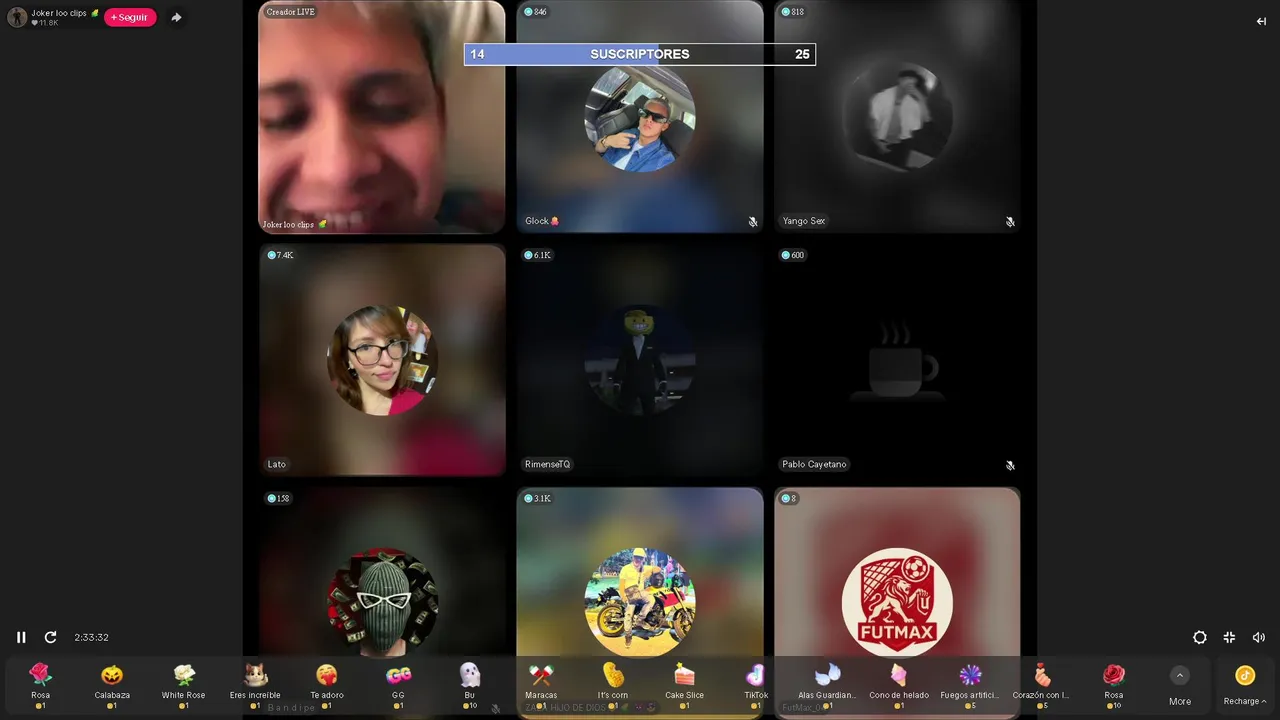
Task: Send the Rosa gift costing 1 coin
Action: click(x=40, y=686)
